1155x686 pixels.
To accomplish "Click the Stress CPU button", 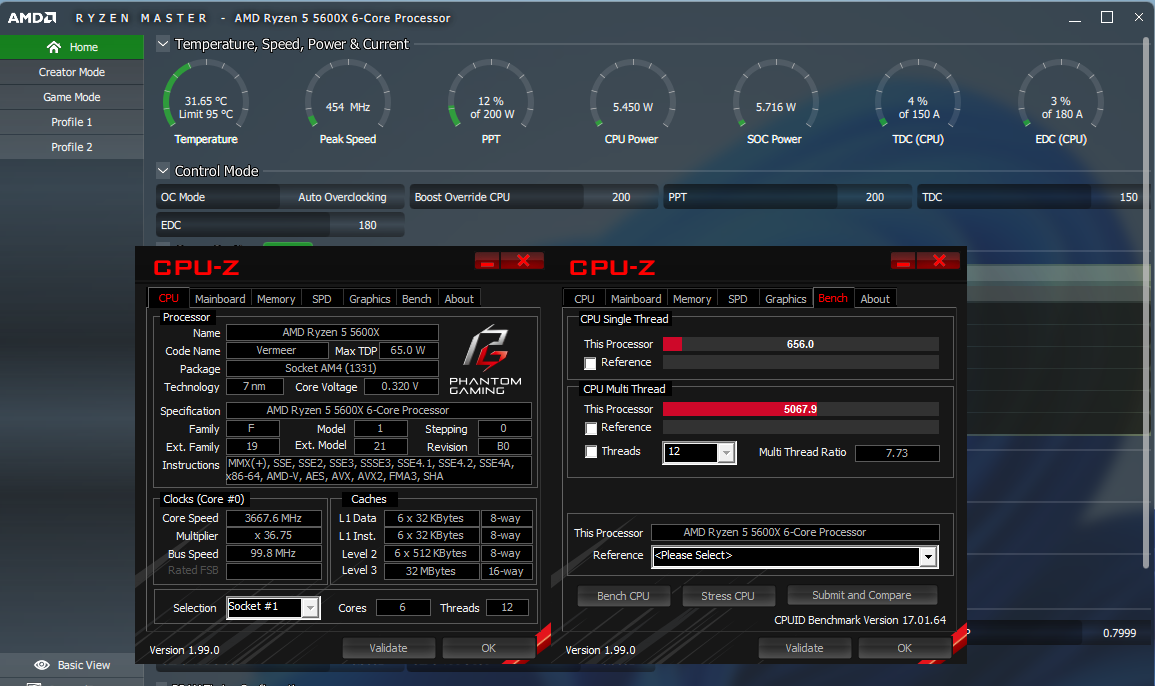I will click(728, 596).
